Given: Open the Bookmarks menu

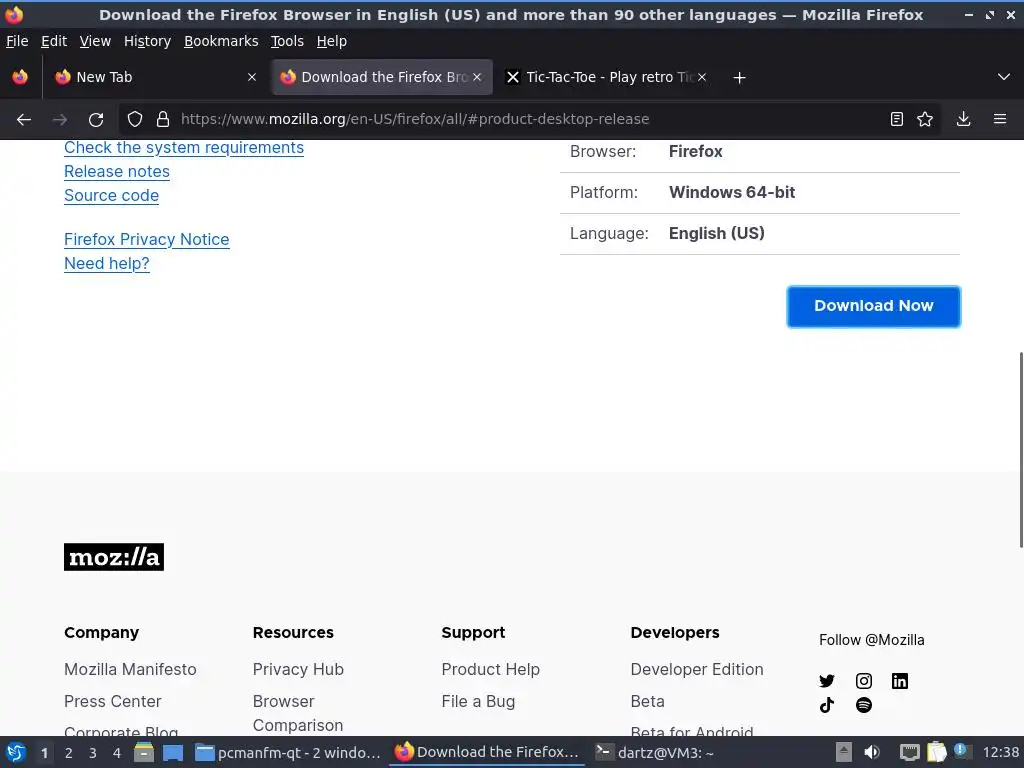Looking at the screenshot, I should pos(221,41).
